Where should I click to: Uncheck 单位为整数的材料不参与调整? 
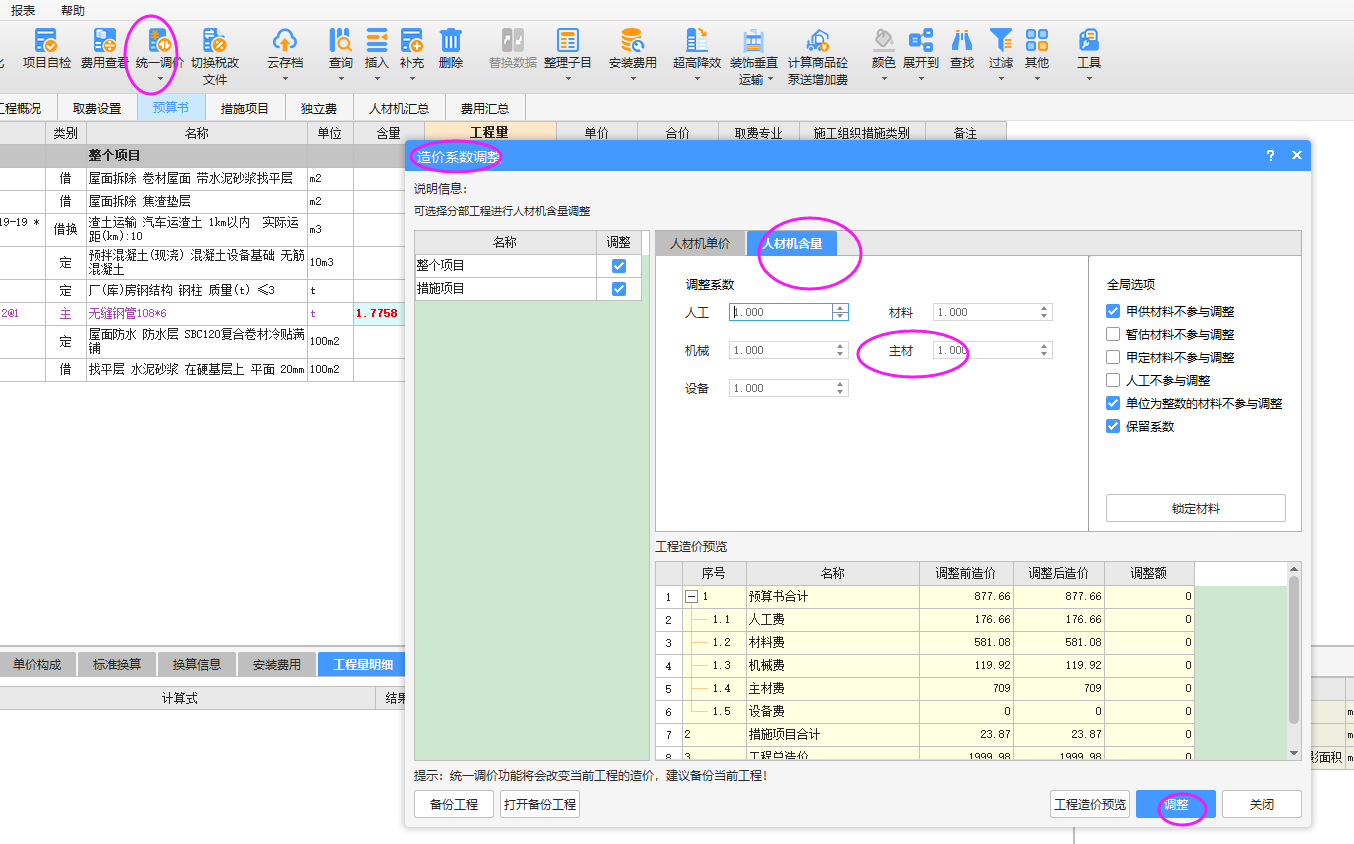(x=1113, y=404)
